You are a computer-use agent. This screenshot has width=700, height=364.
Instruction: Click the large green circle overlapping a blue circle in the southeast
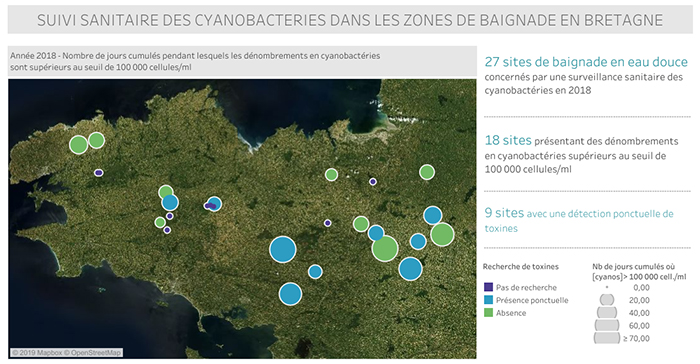(x=385, y=248)
